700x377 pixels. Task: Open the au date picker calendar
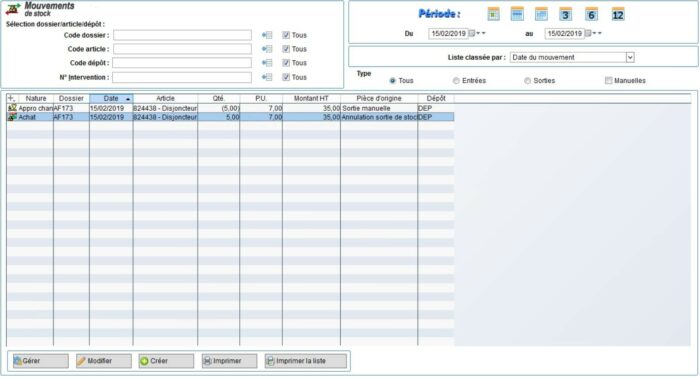coord(588,34)
